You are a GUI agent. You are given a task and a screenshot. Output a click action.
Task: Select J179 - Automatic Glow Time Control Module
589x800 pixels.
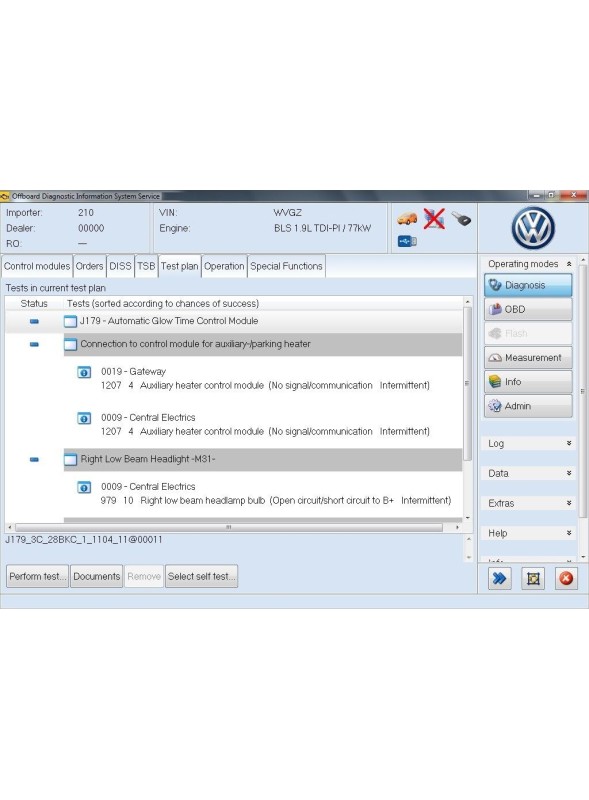pyautogui.click(x=169, y=321)
